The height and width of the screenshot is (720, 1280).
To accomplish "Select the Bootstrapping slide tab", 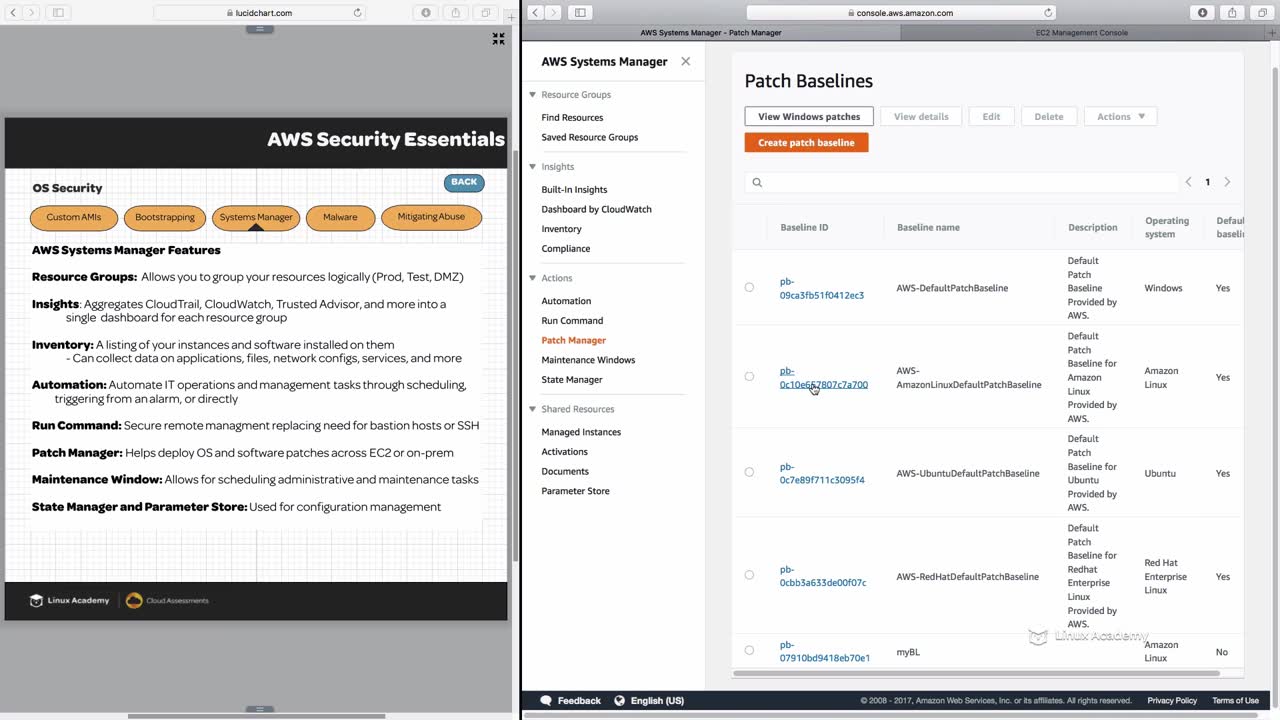I will (165, 217).
